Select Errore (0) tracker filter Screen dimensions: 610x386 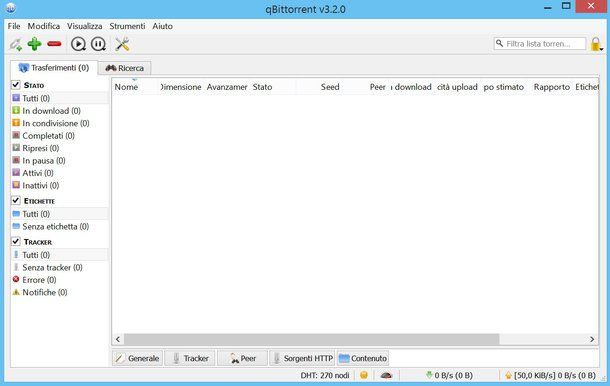coord(60,280)
